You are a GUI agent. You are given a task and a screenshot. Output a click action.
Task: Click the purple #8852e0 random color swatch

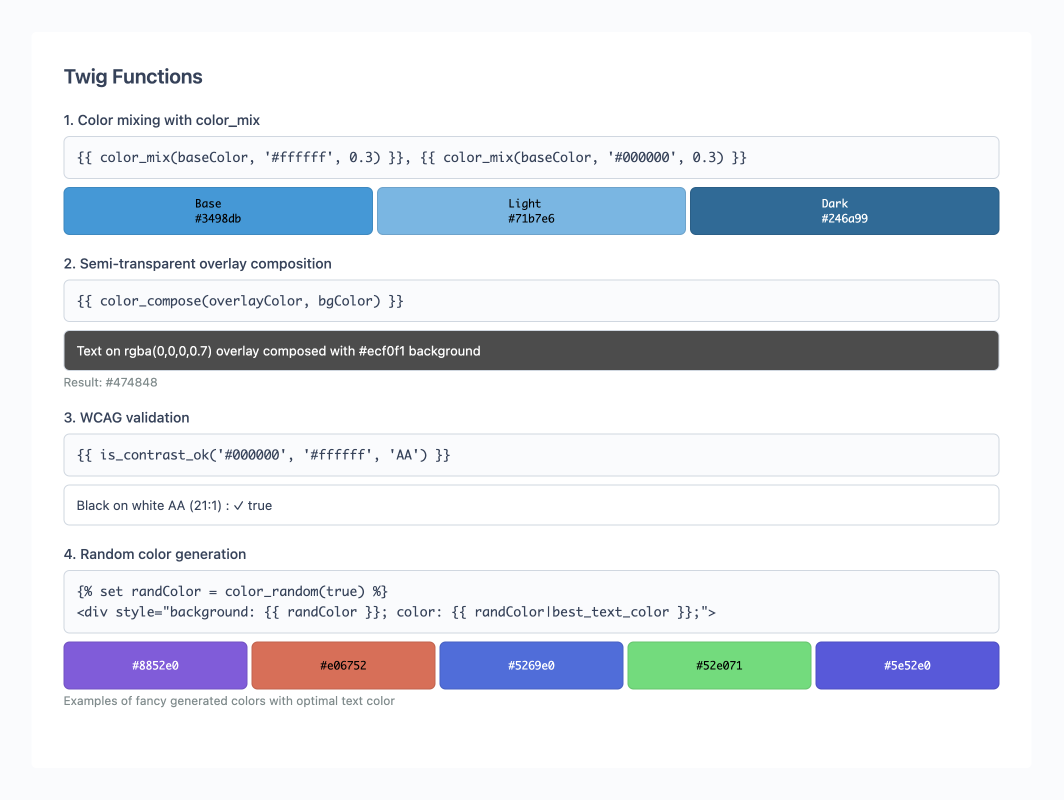click(155, 665)
